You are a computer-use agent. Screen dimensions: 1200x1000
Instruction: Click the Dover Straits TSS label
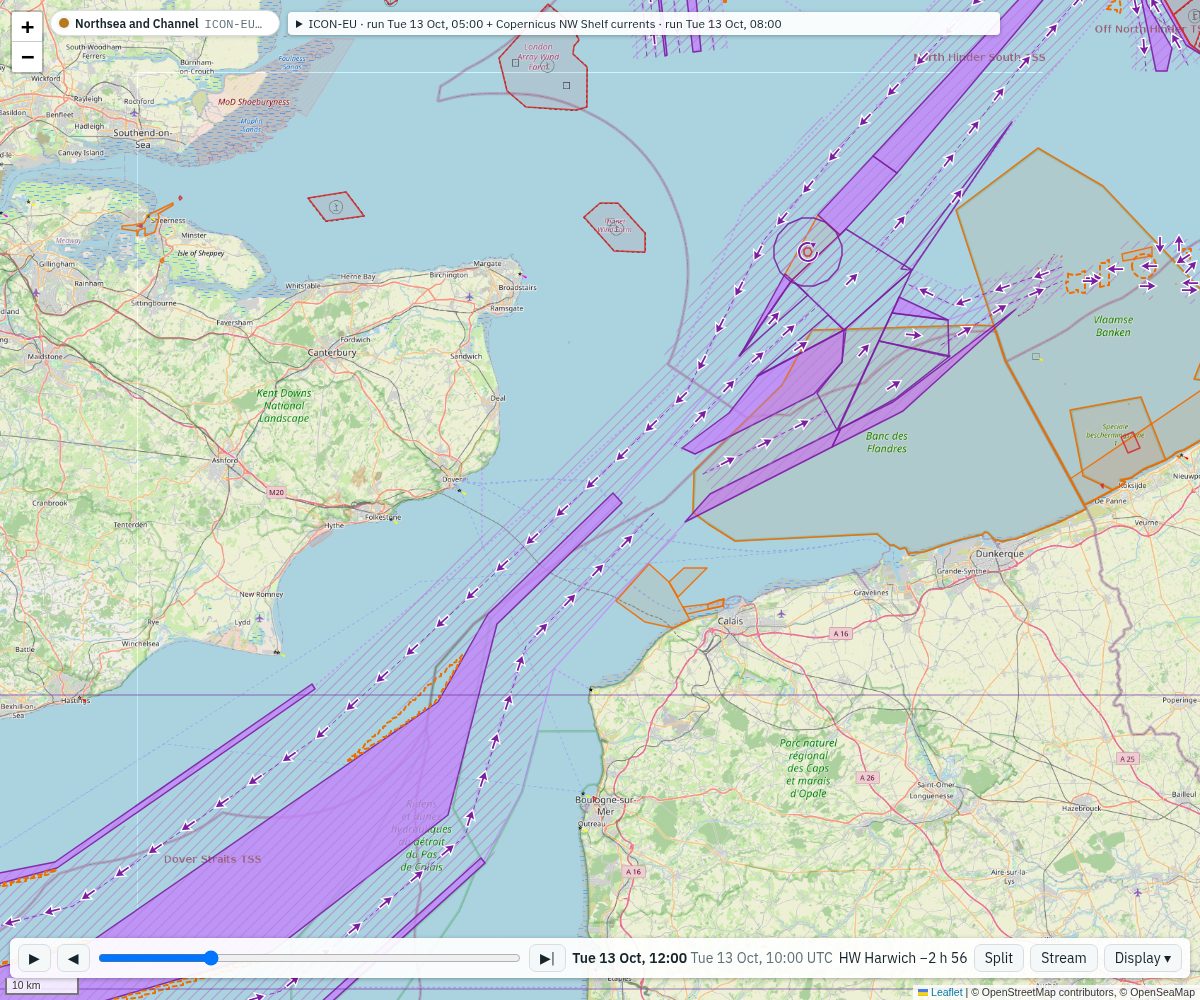(212, 859)
